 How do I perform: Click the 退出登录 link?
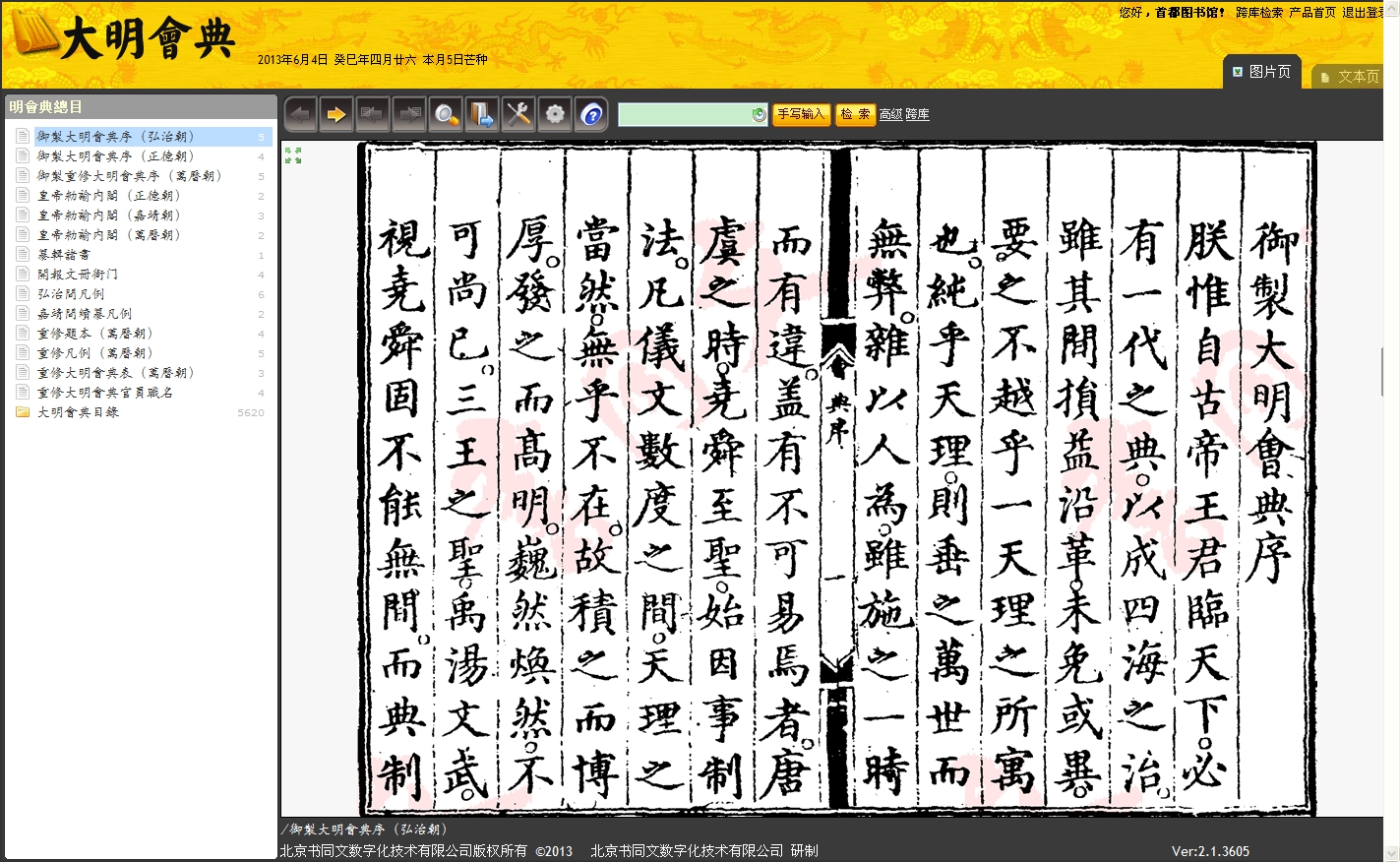tap(1365, 13)
